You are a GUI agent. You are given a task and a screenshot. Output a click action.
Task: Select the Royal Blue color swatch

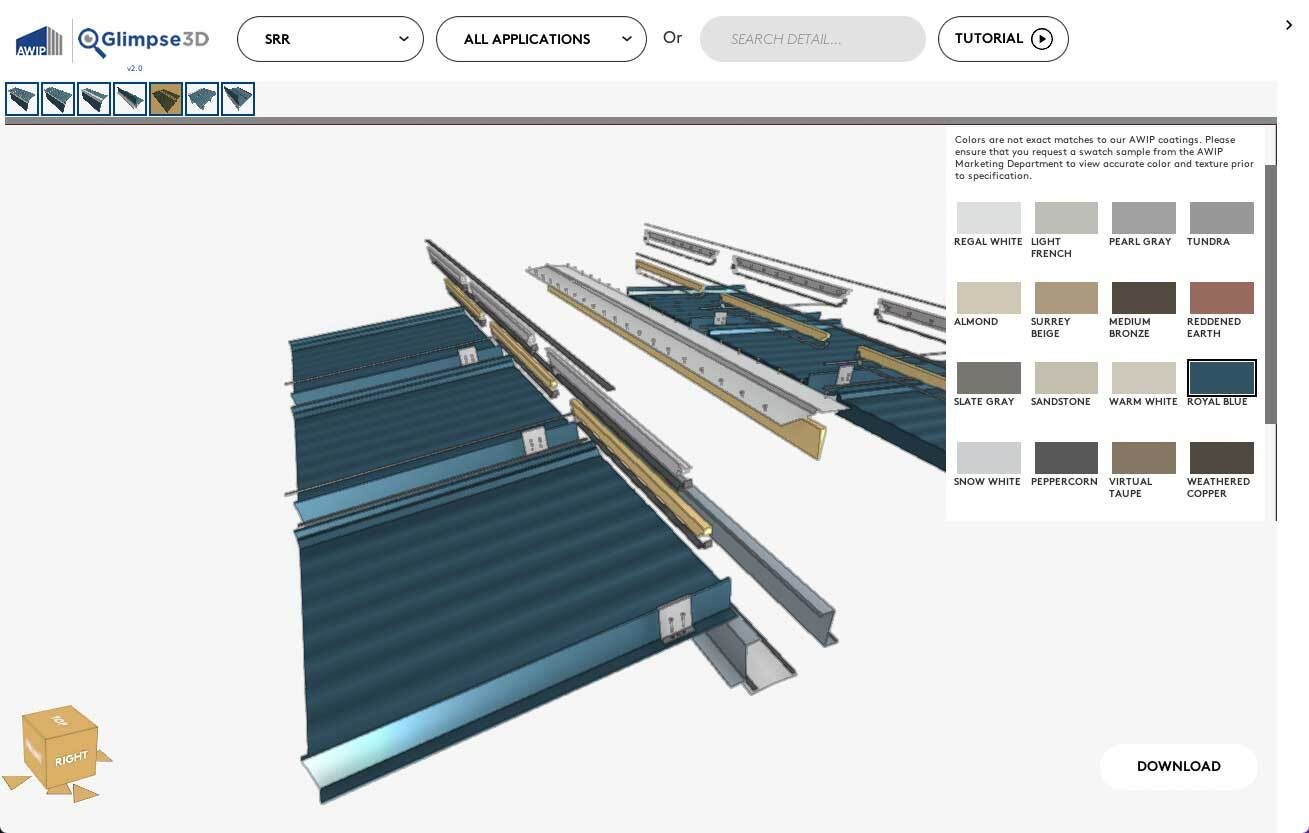pos(1221,378)
